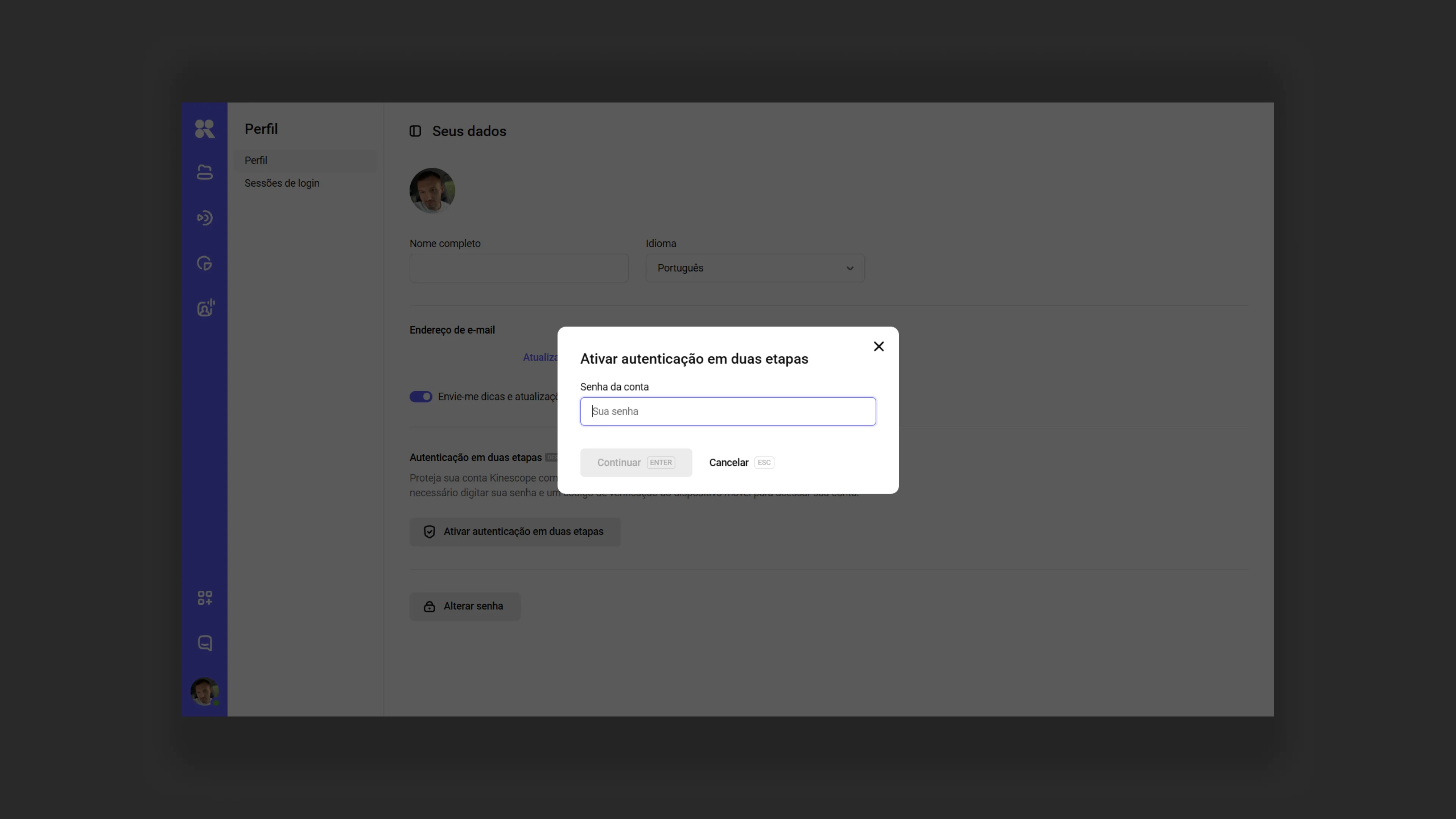1456x819 pixels.
Task: Click the Kinescope logo icon in sidebar
Action: pos(205,129)
